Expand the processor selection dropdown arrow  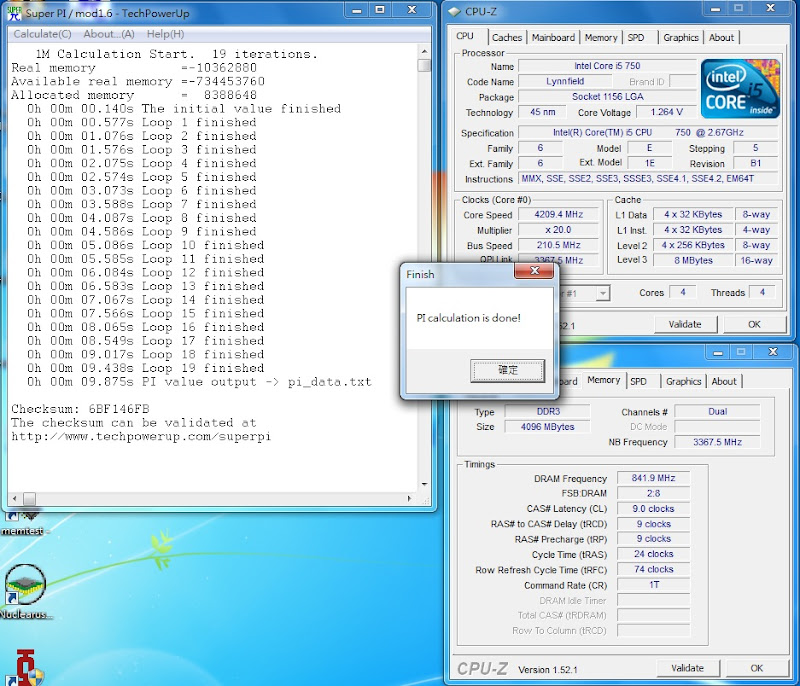603,293
